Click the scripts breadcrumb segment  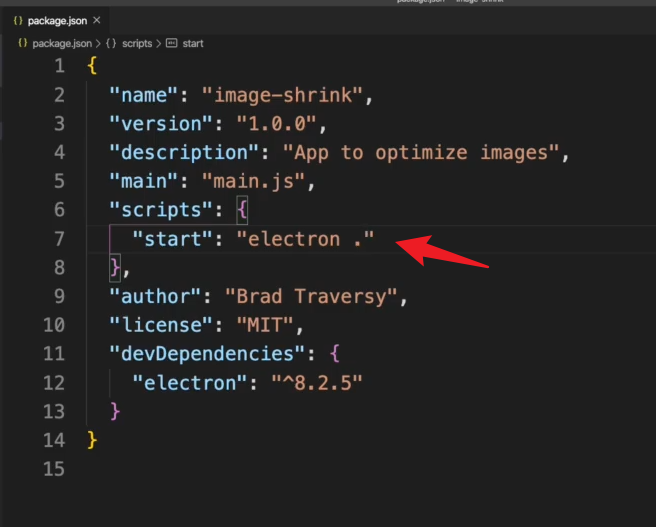tap(137, 43)
